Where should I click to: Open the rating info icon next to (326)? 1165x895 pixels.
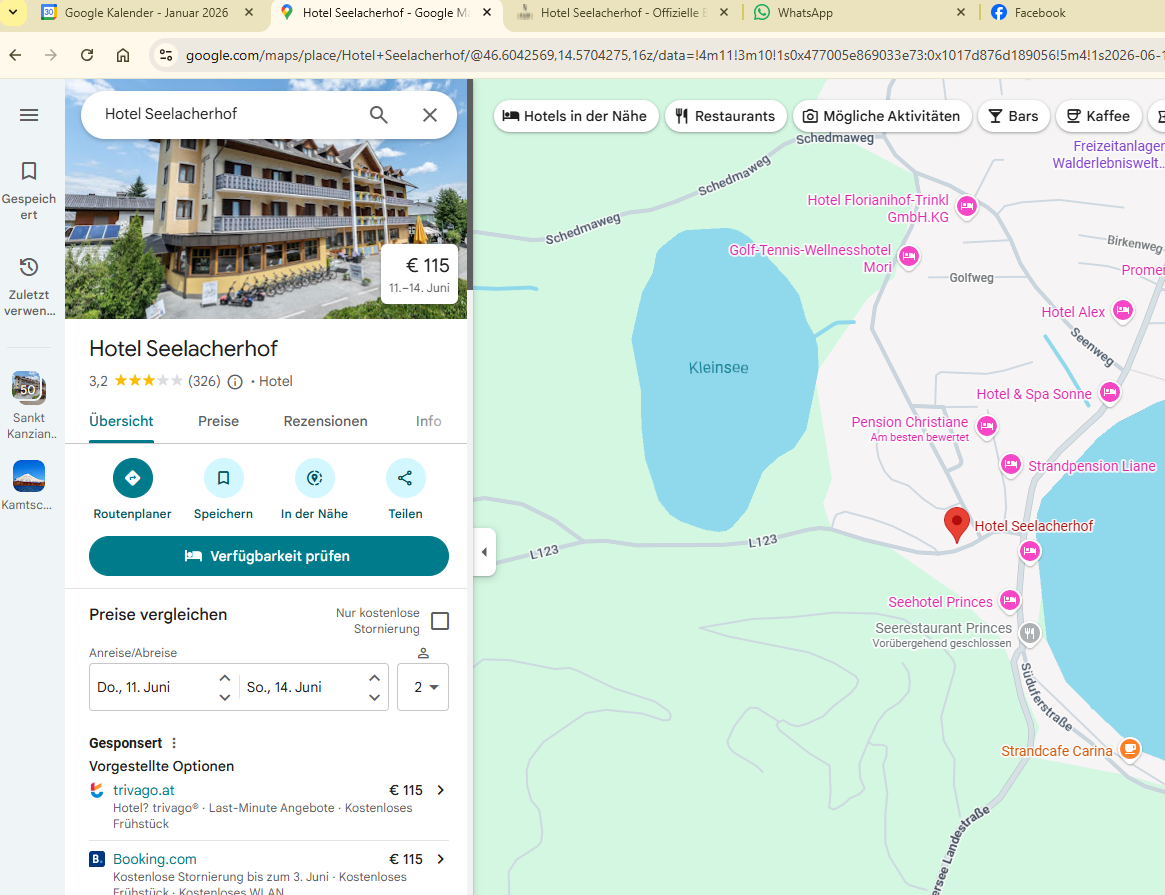pyautogui.click(x=235, y=382)
